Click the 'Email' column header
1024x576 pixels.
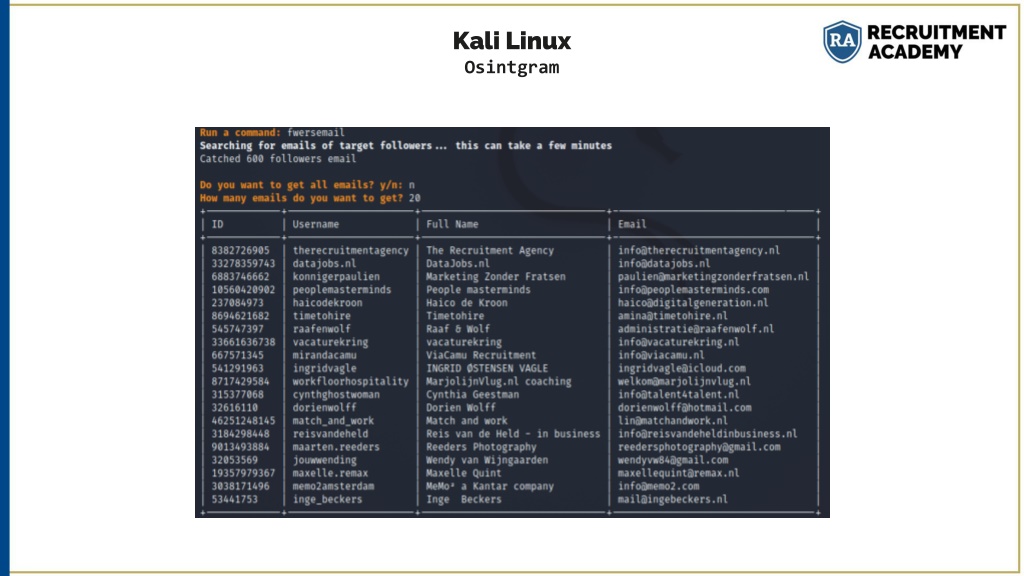tap(632, 224)
